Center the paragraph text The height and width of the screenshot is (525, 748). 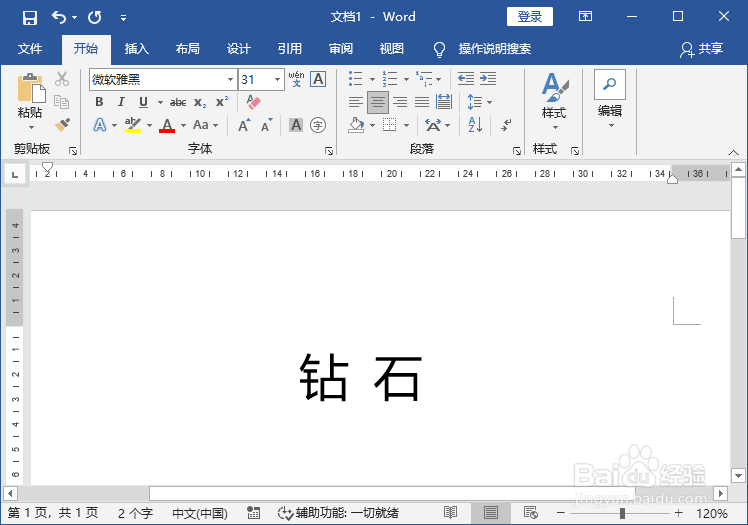[377, 102]
